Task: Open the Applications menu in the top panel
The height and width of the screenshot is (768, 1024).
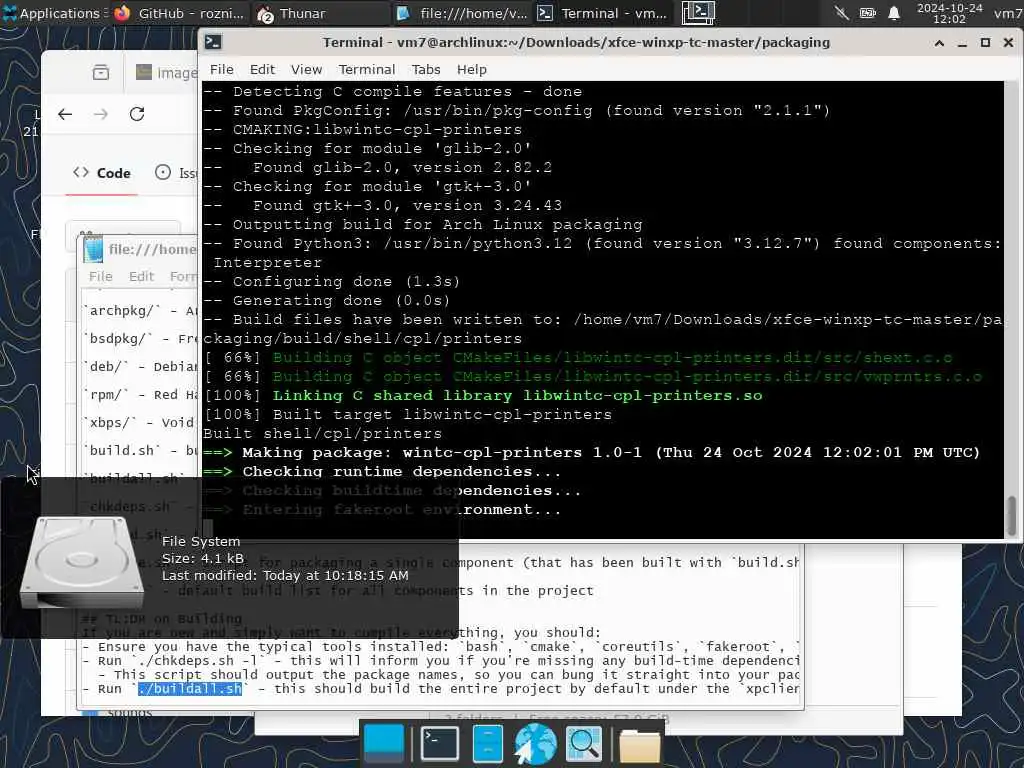Action: coord(52,13)
